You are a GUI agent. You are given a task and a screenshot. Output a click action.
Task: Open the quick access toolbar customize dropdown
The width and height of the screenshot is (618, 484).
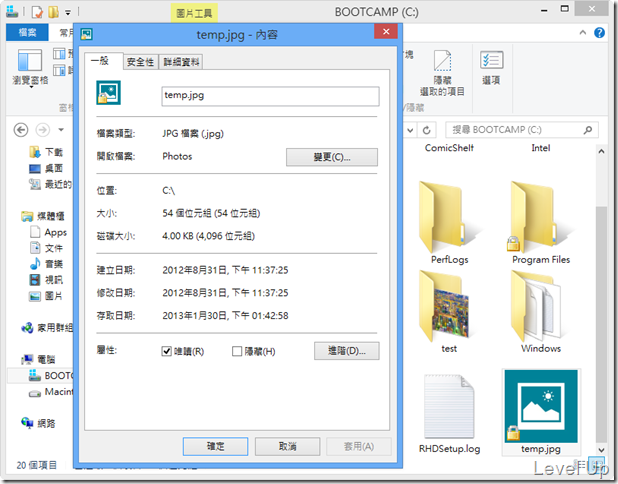coord(68,13)
